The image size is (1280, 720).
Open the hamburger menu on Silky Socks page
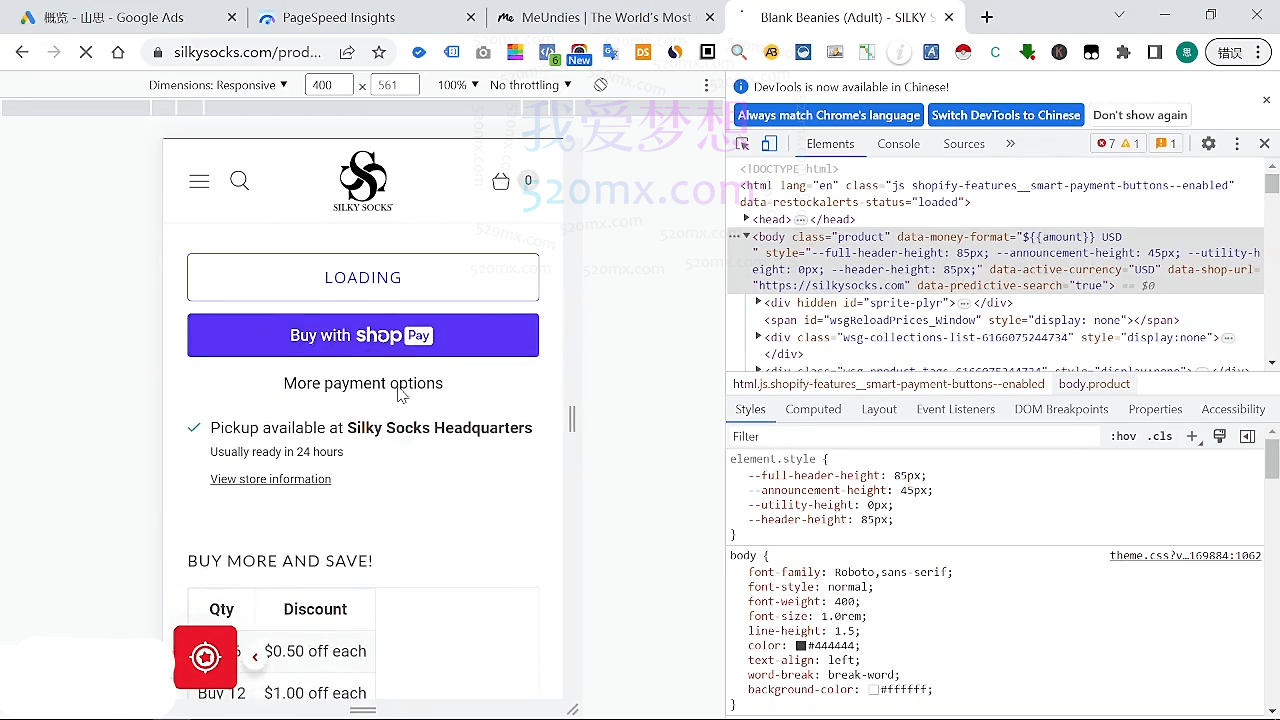pyautogui.click(x=199, y=181)
